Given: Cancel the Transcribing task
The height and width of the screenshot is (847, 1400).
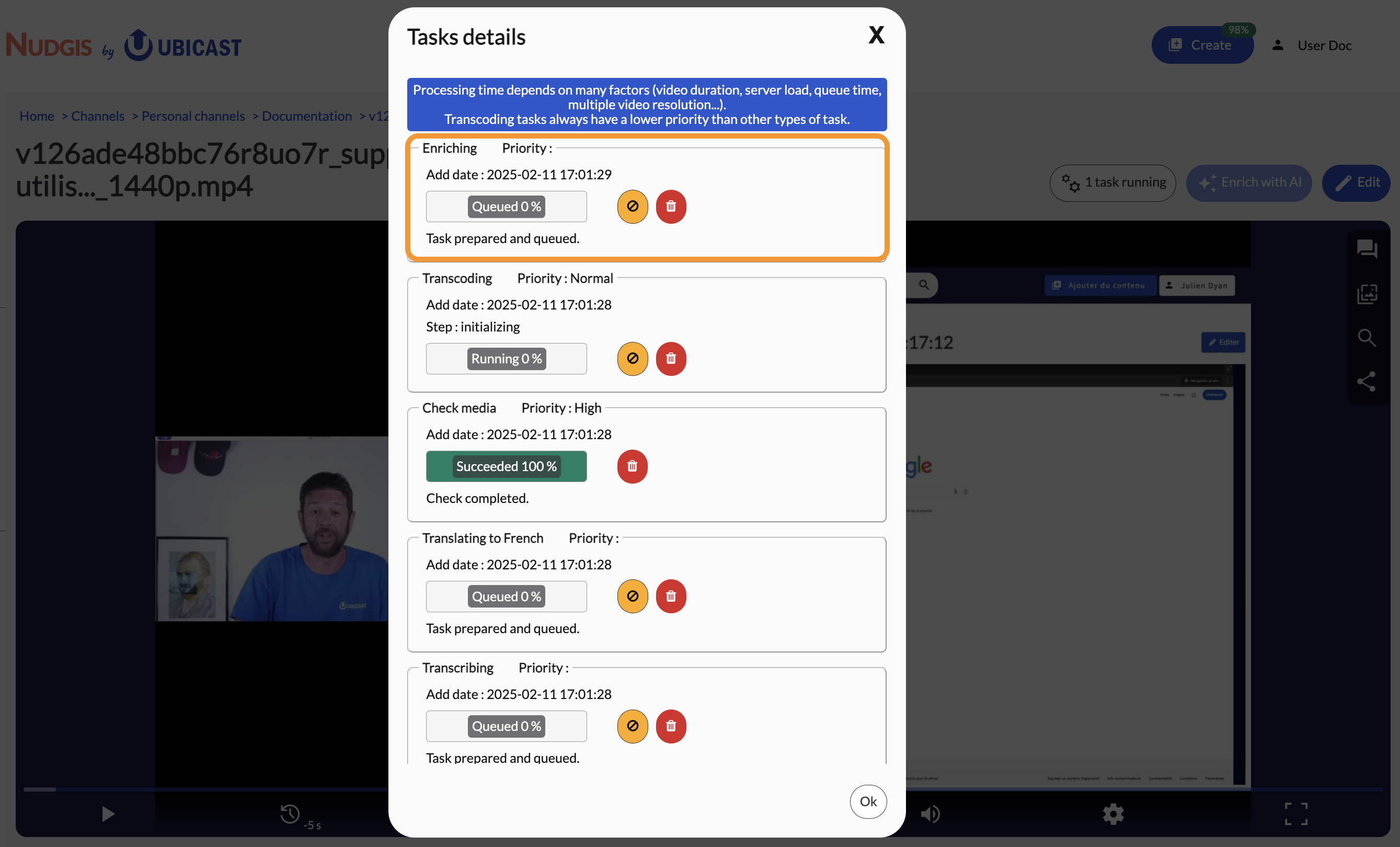Looking at the screenshot, I should [633, 726].
